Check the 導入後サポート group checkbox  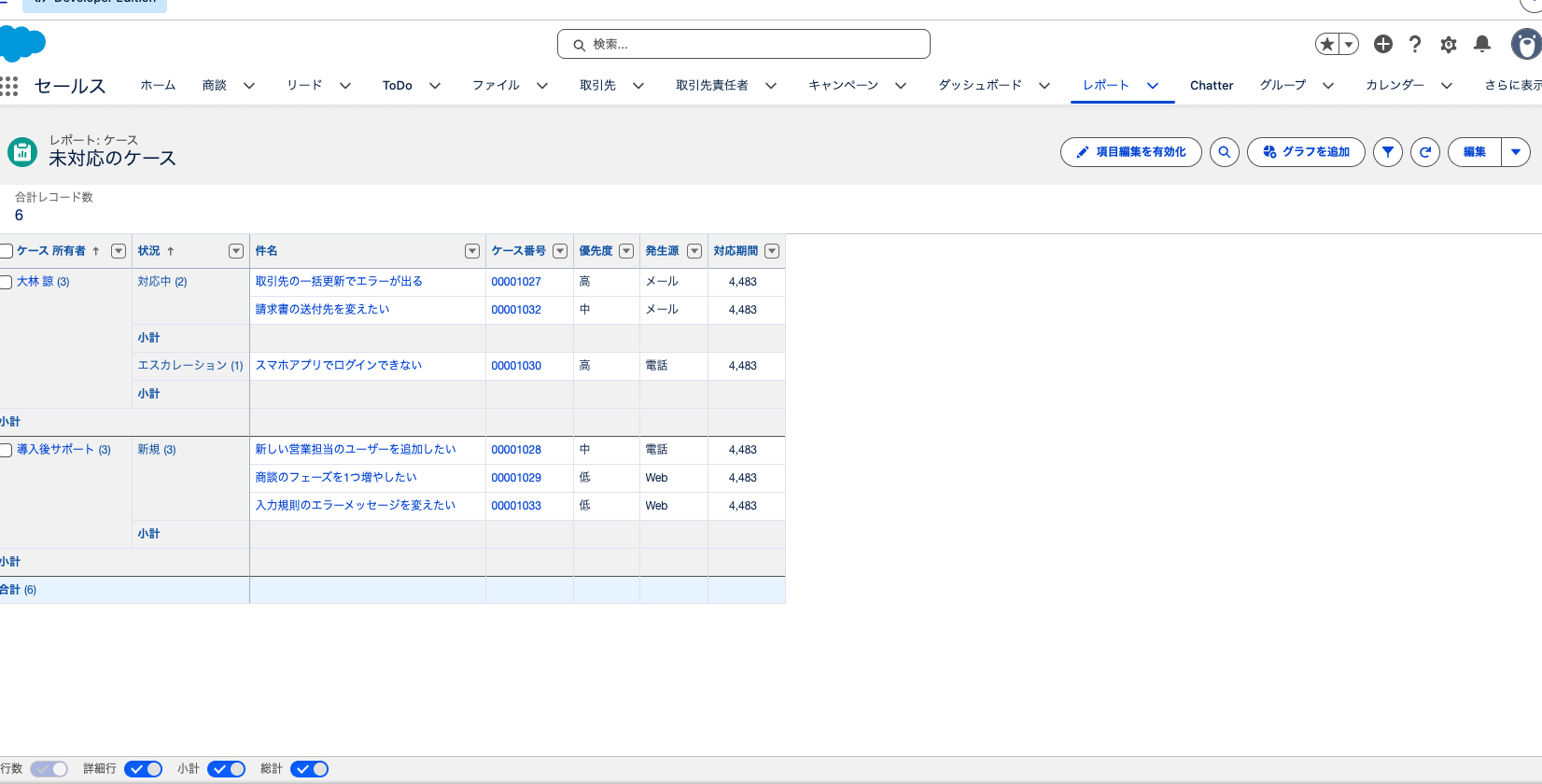[x=6, y=450]
